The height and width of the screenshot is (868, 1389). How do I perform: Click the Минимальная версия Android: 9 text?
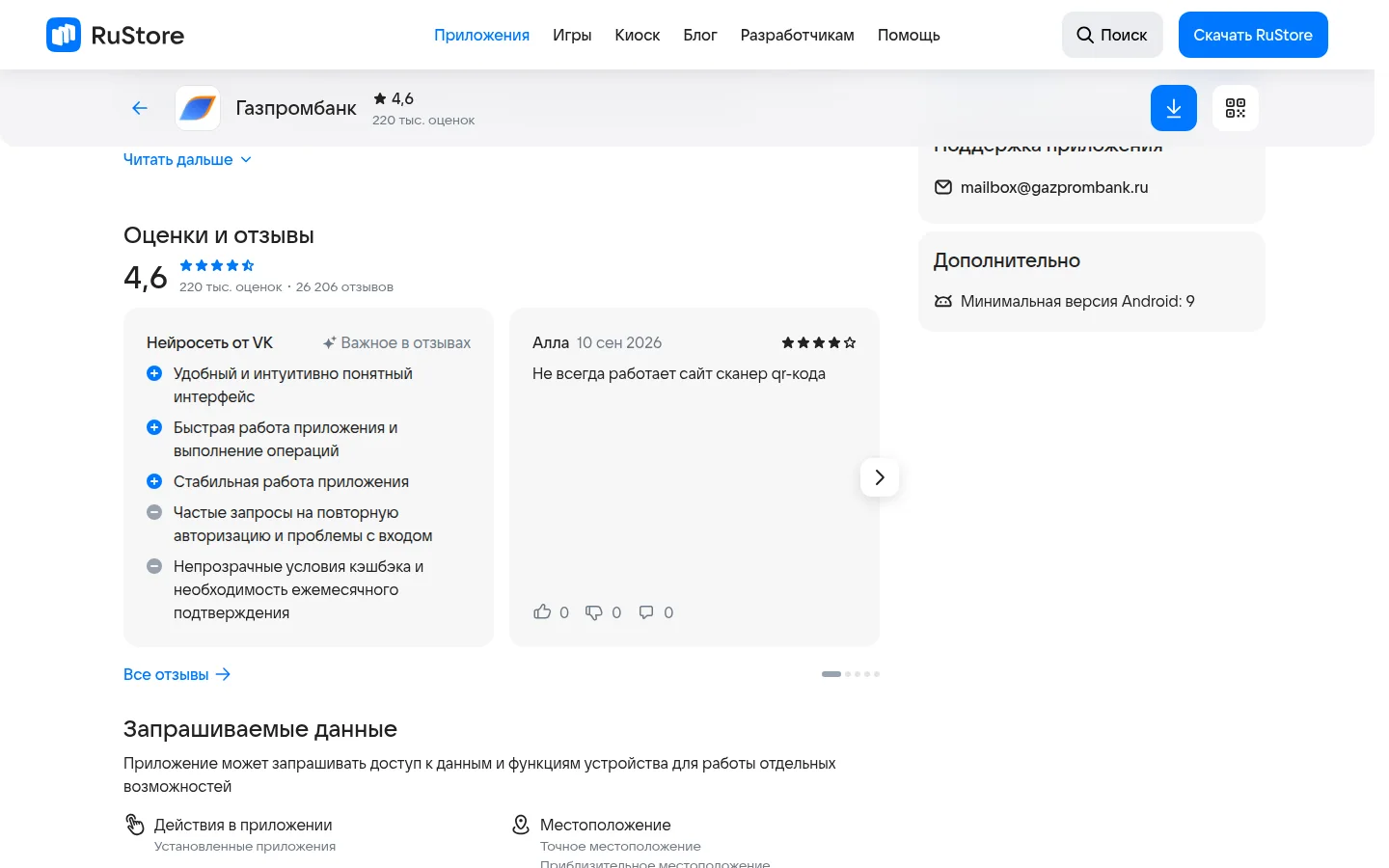[x=1077, y=301]
